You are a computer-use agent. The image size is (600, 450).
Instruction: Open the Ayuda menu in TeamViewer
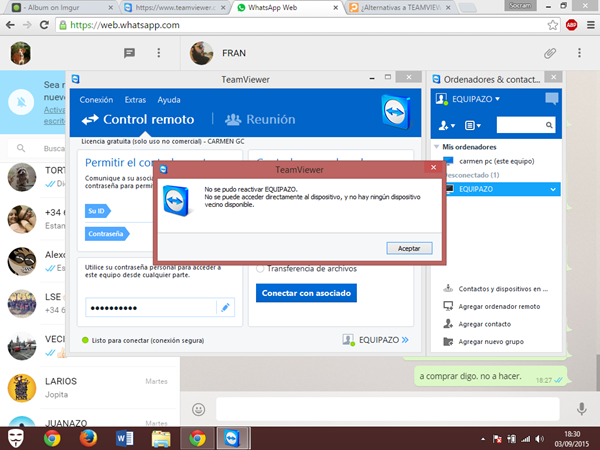pos(169,100)
